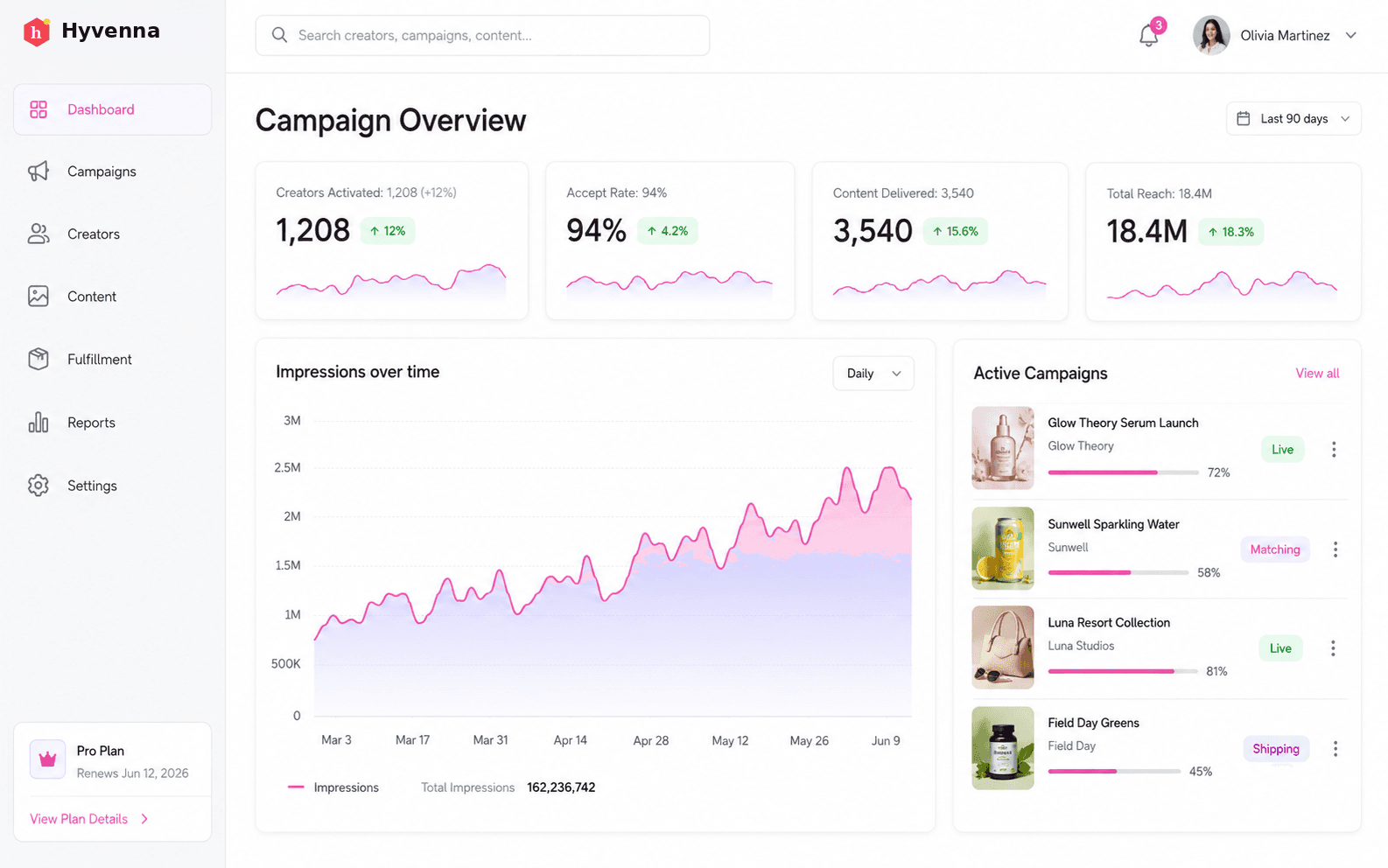This screenshot has width=1388, height=868.
Task: Click the 18.4M total reach value
Action: coord(1146,232)
